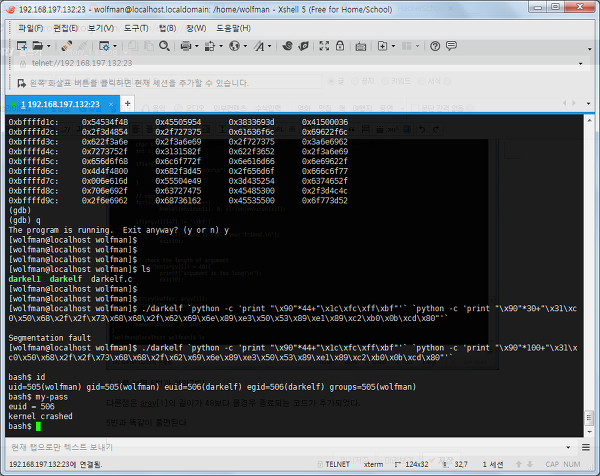Open the 보기(V) menu
The image size is (600, 476).
101,28
